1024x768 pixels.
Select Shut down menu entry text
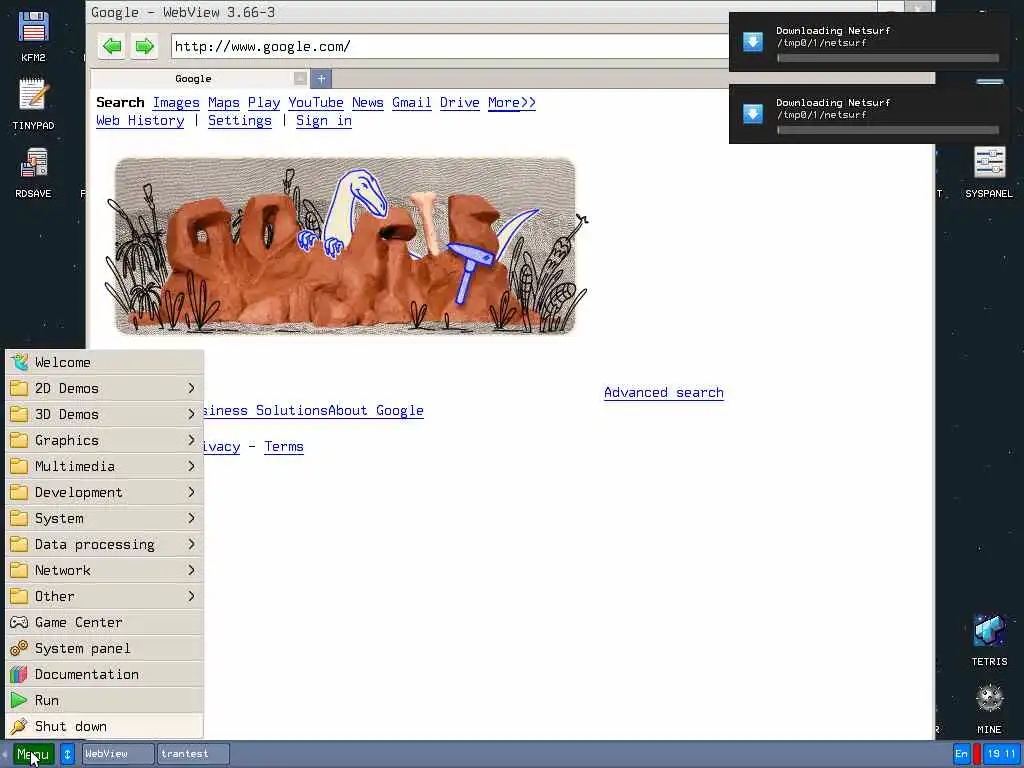pyautogui.click(x=71, y=727)
